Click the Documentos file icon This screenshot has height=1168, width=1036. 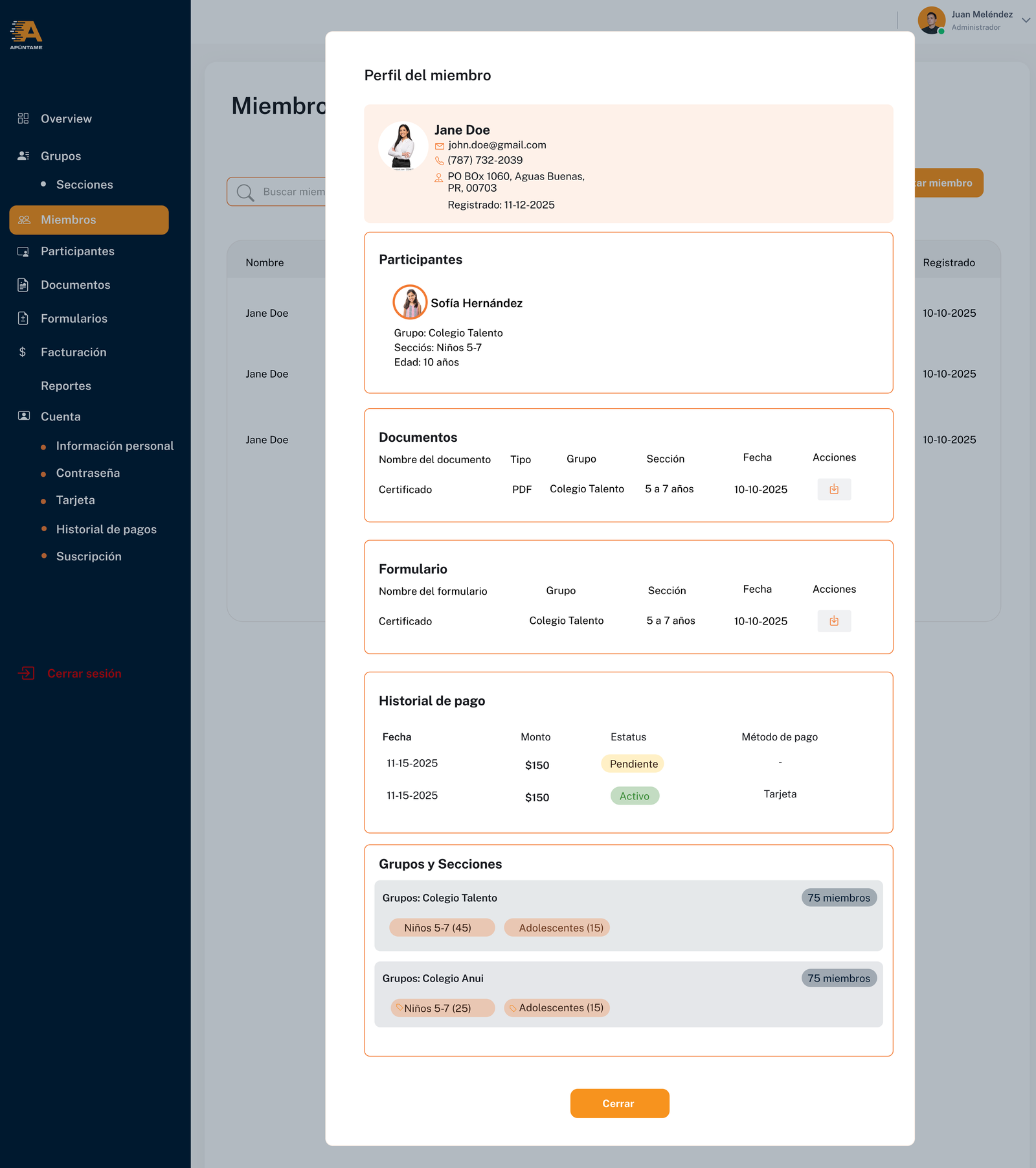coord(23,285)
